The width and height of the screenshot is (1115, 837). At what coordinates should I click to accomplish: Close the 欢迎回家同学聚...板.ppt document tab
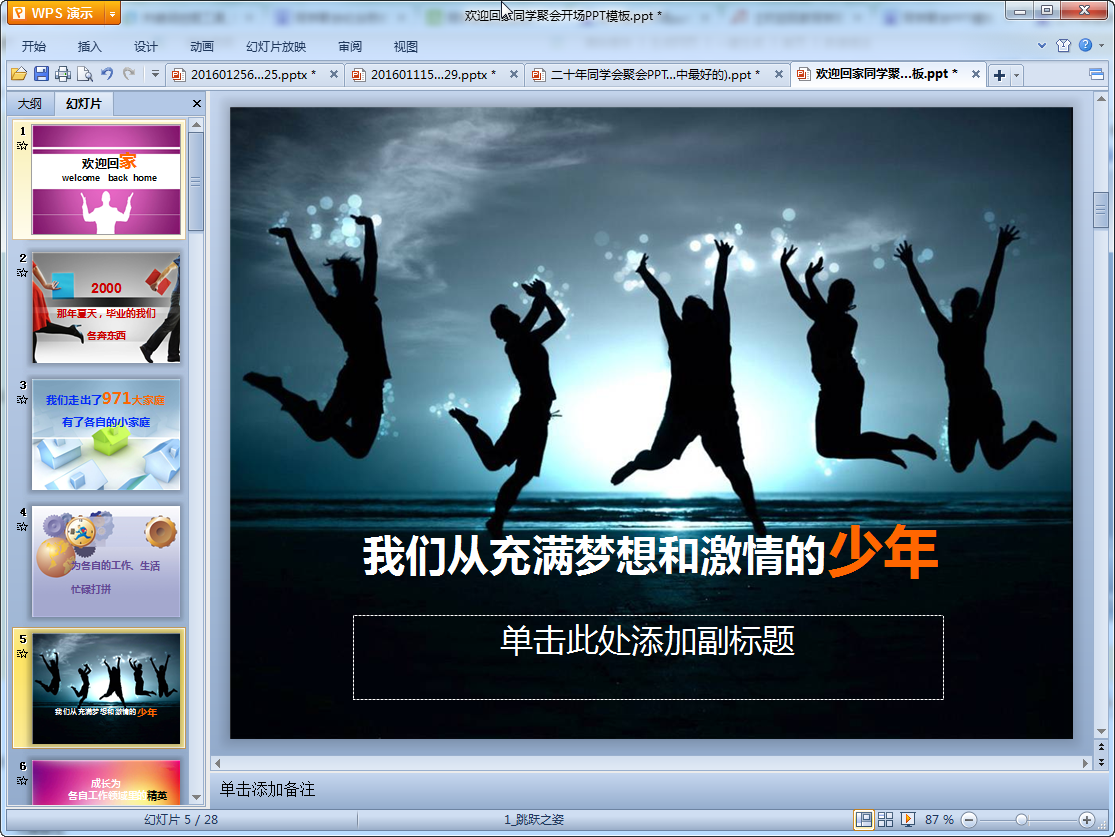976,74
